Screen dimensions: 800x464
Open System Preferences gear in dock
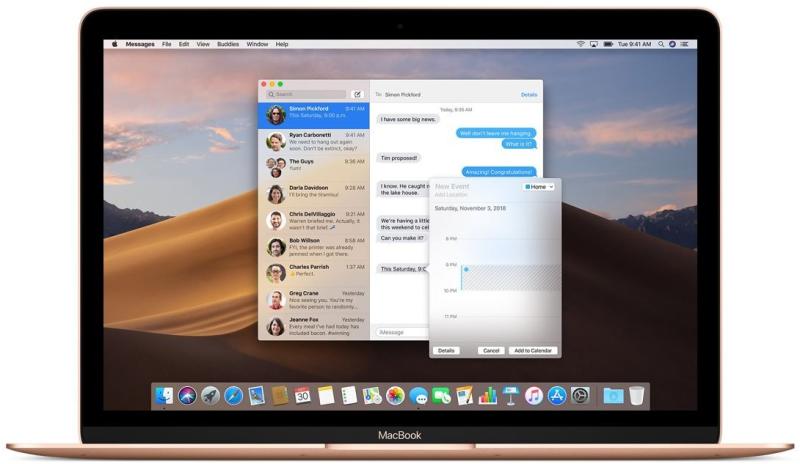point(580,396)
